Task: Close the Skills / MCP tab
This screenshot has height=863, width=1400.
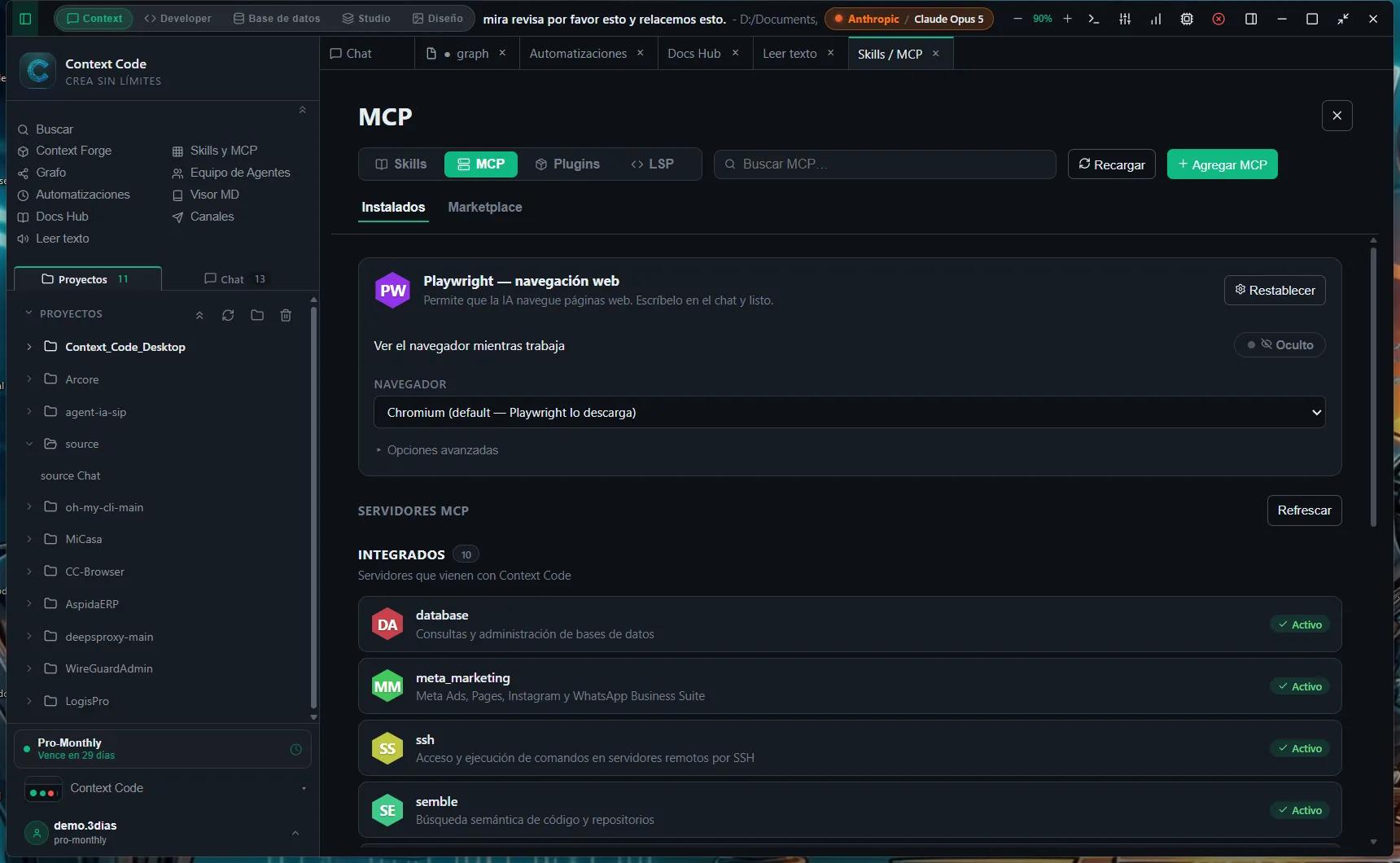Action: pyautogui.click(x=936, y=54)
